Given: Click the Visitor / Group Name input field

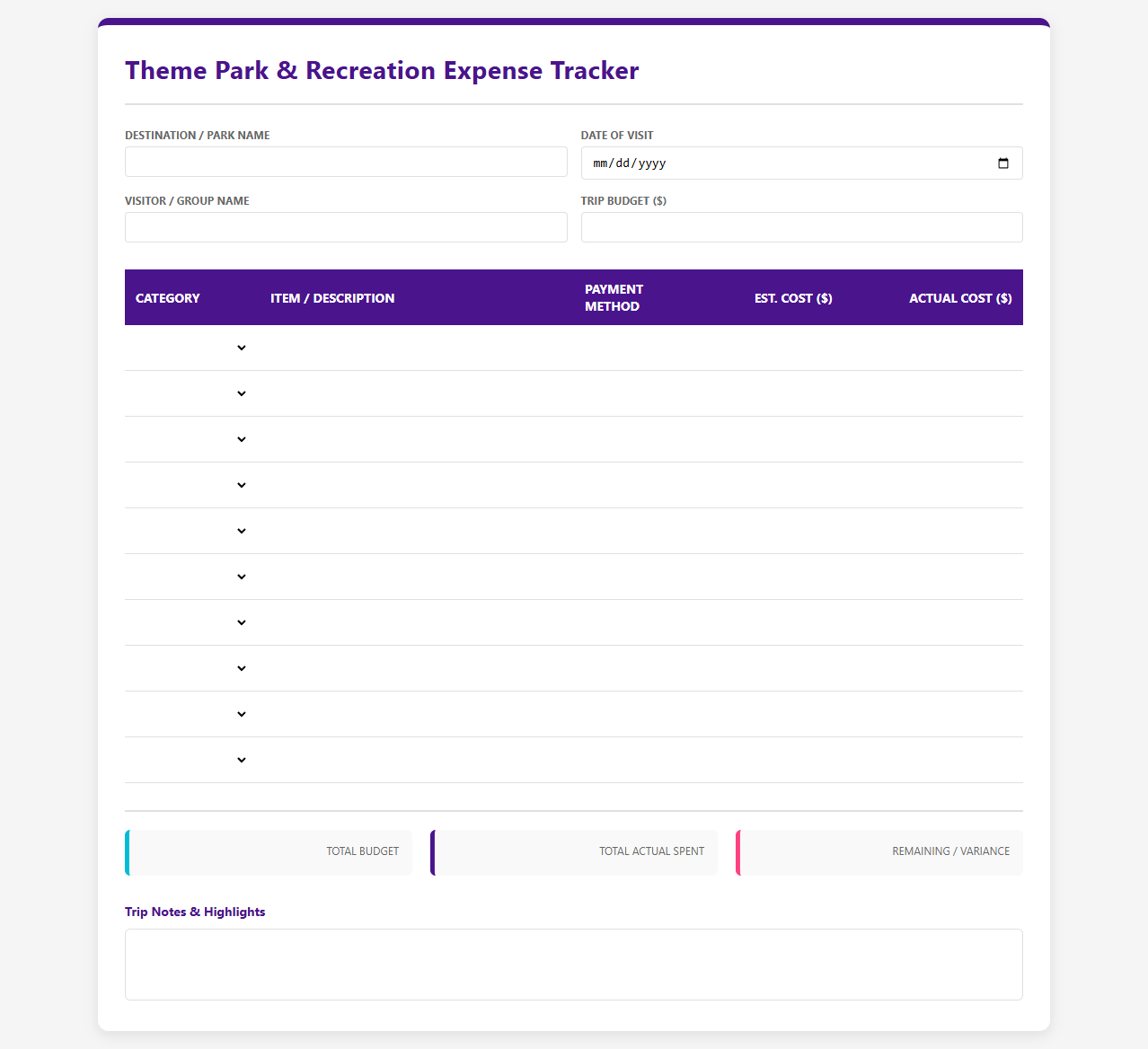Looking at the screenshot, I should [346, 227].
